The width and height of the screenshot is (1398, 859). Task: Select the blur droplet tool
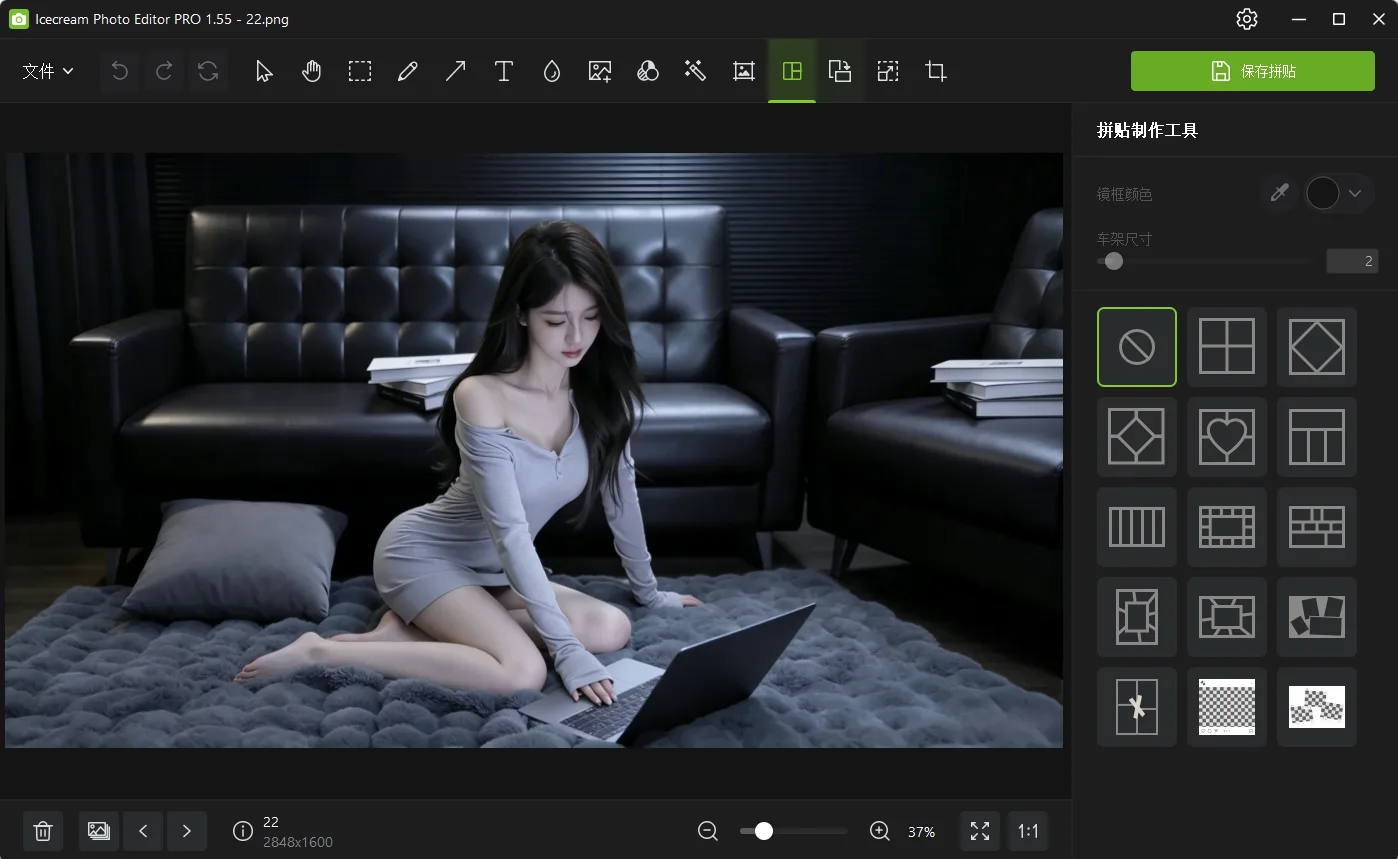click(x=551, y=71)
